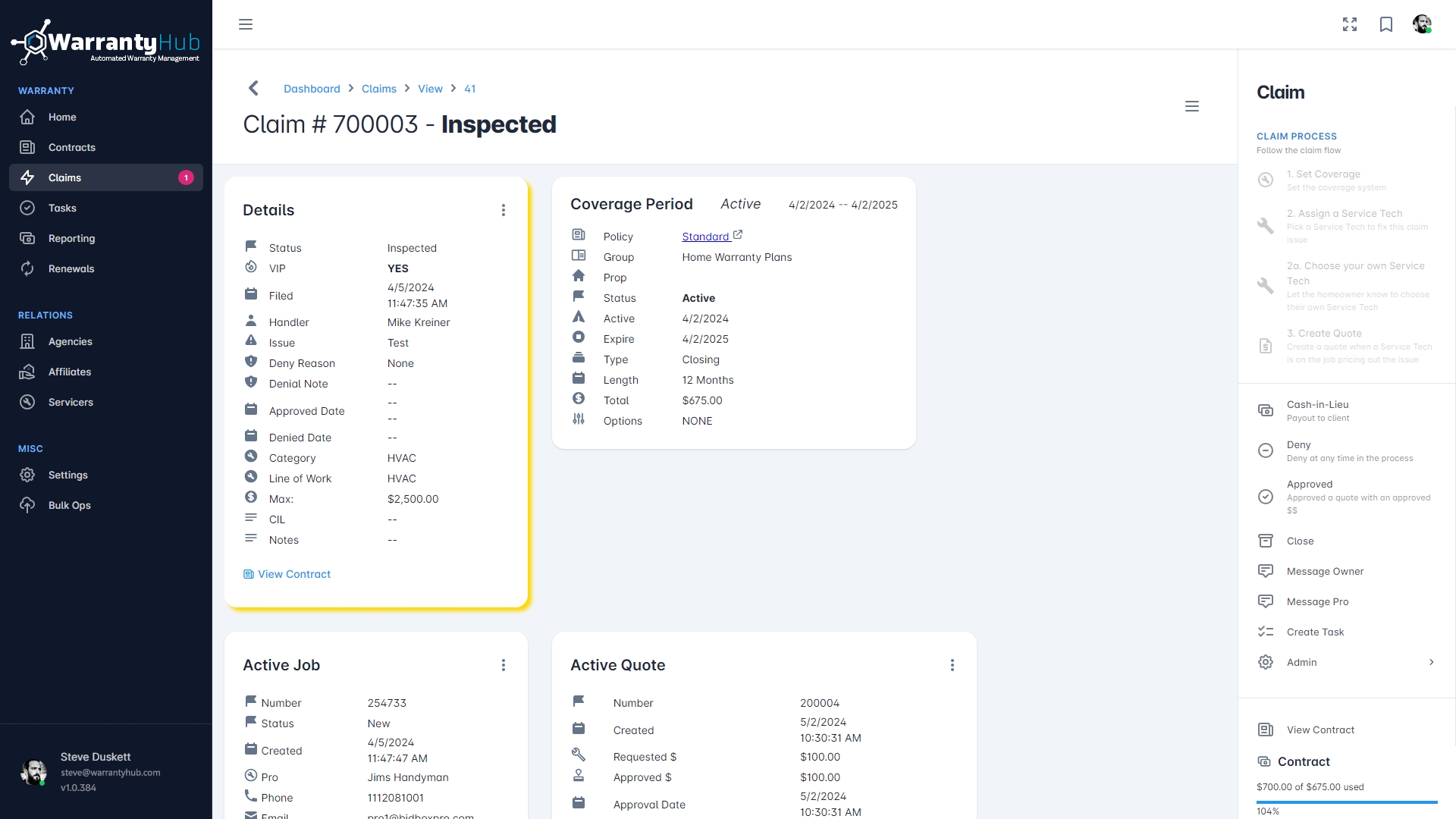Open the Bulk Ops section
Screen dimensions: 1456x819
70,505
